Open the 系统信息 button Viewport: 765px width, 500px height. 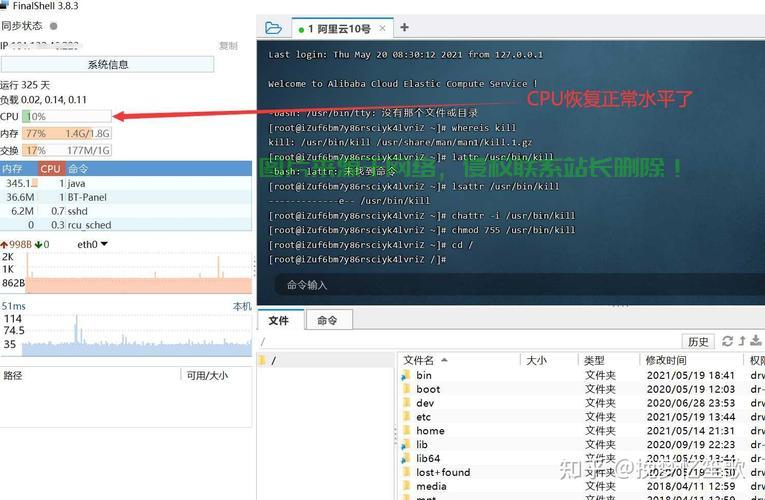(107, 64)
